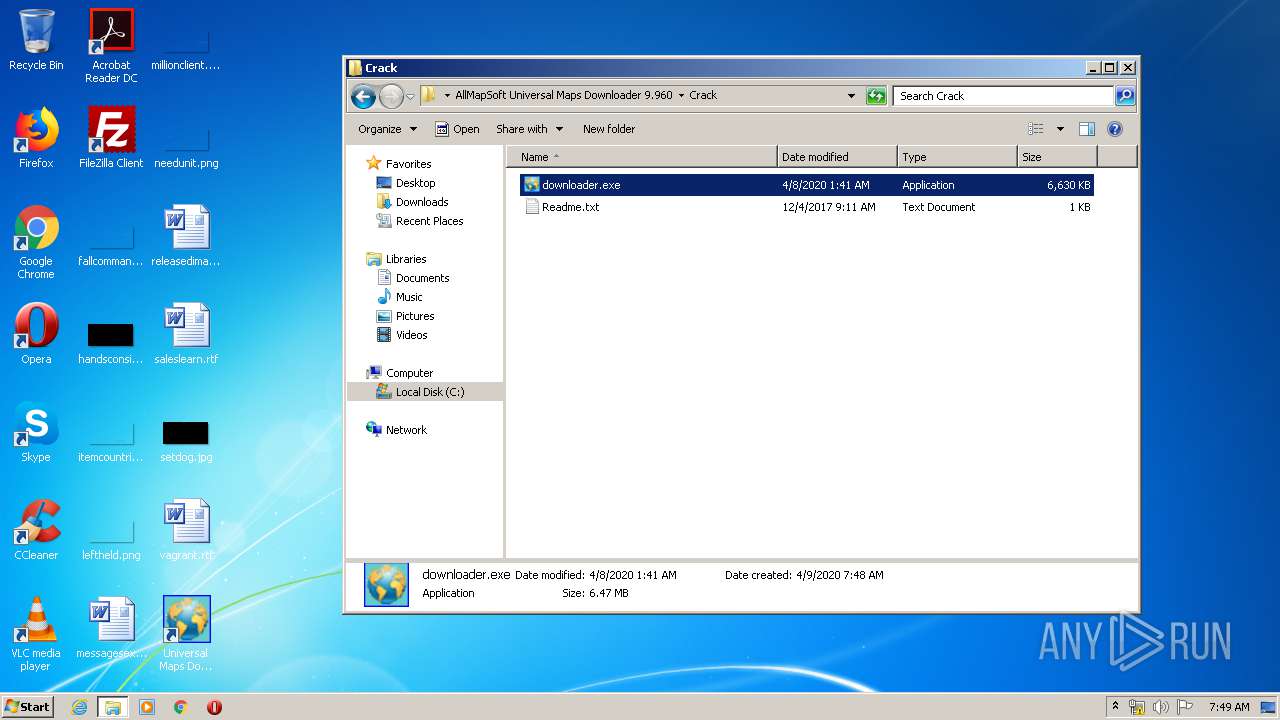Open address bar history dropdown arrow

(851, 96)
